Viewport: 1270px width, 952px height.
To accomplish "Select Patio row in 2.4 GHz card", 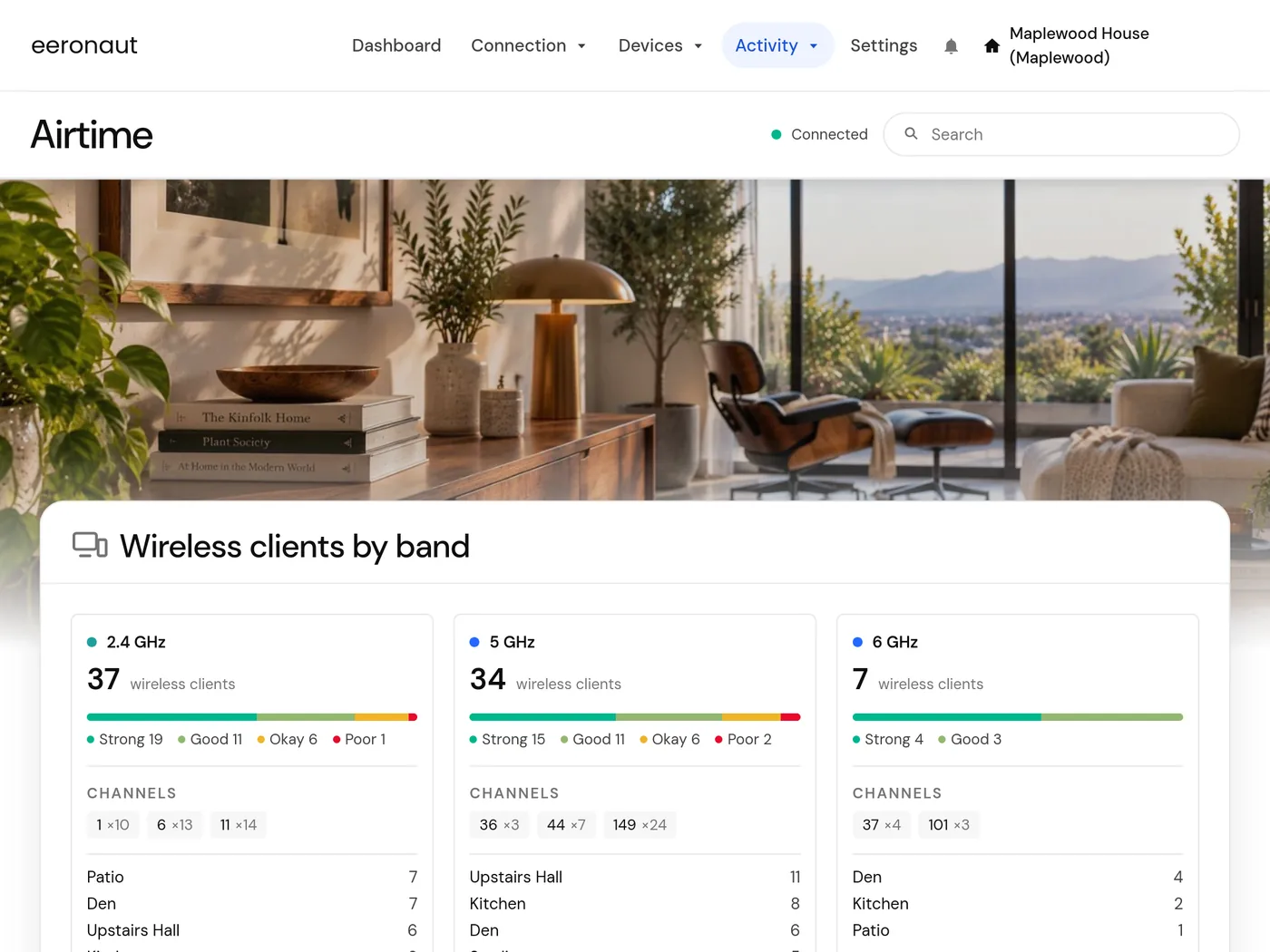I will (x=252, y=877).
